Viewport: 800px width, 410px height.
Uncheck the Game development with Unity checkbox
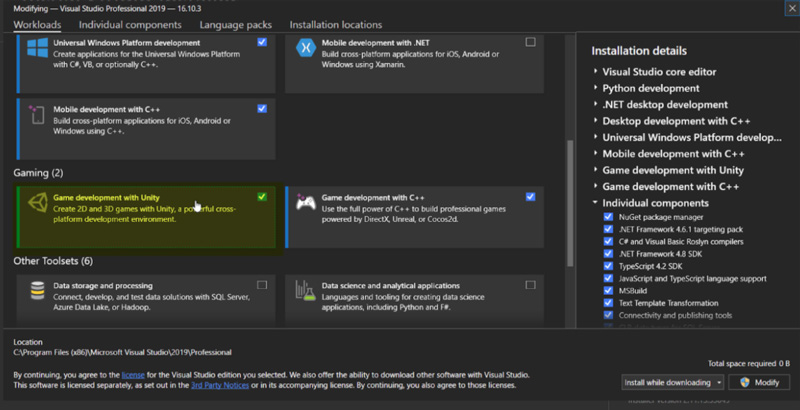click(262, 197)
